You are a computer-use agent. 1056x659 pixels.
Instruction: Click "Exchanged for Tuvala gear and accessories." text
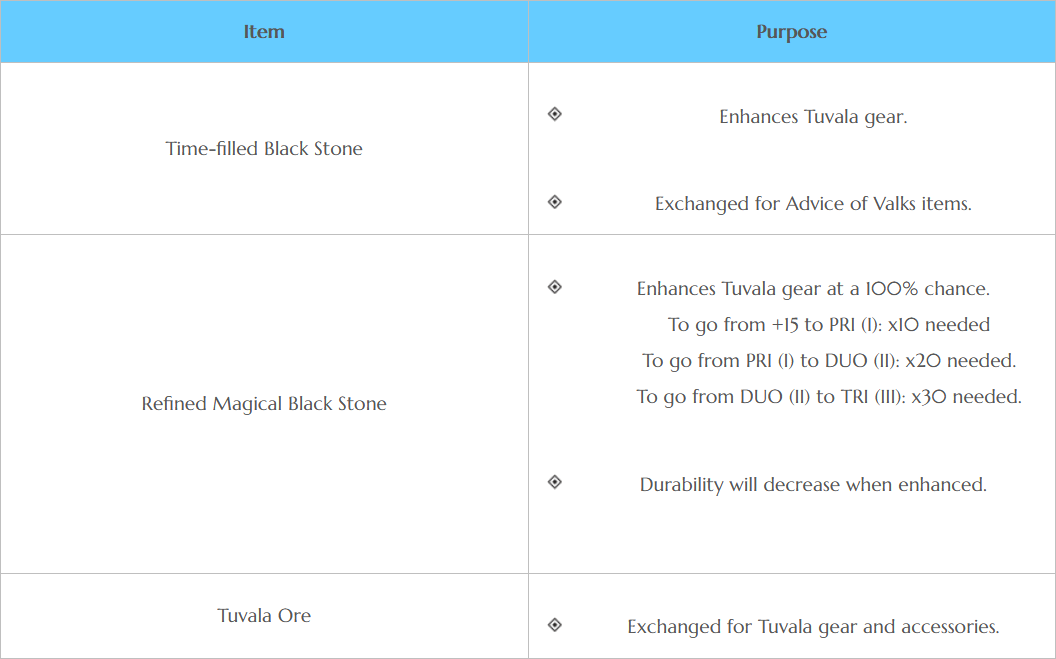(x=813, y=627)
